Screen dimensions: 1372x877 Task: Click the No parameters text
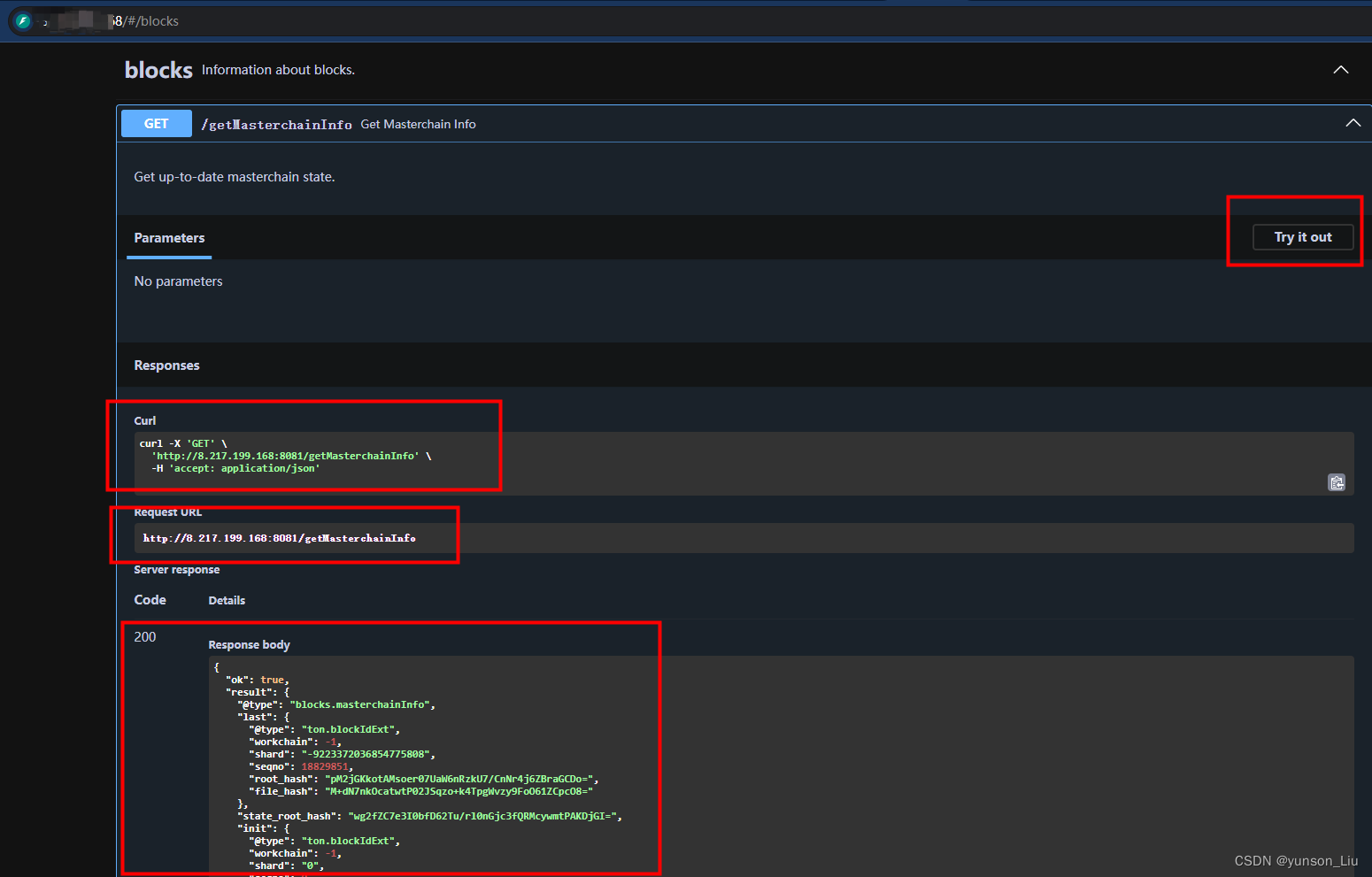178,281
